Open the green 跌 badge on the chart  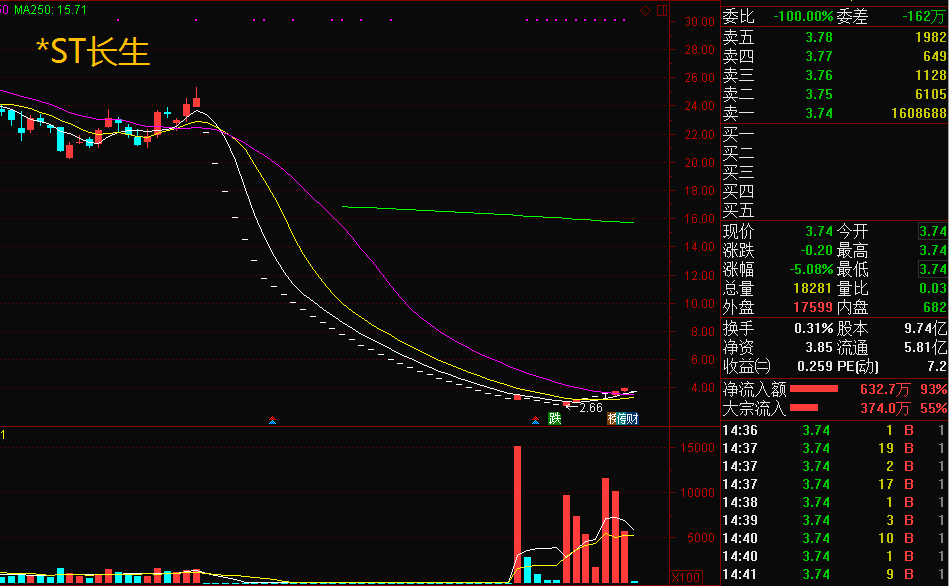click(x=554, y=418)
